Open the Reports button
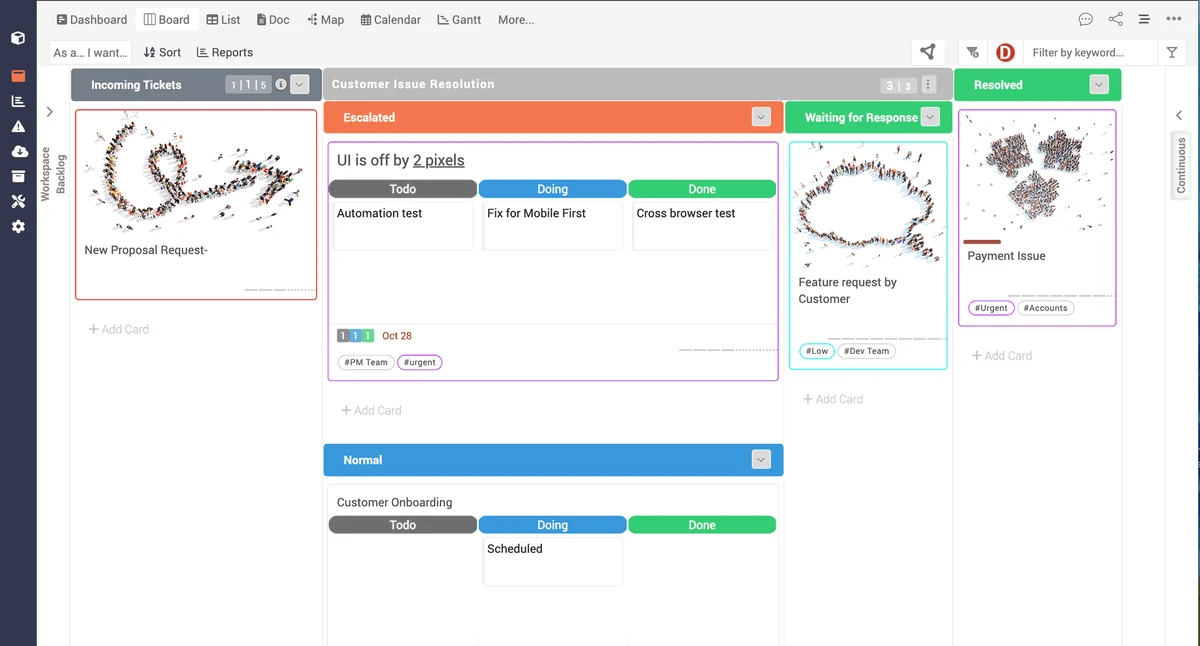Image resolution: width=1200 pixels, height=646 pixels. tap(224, 52)
